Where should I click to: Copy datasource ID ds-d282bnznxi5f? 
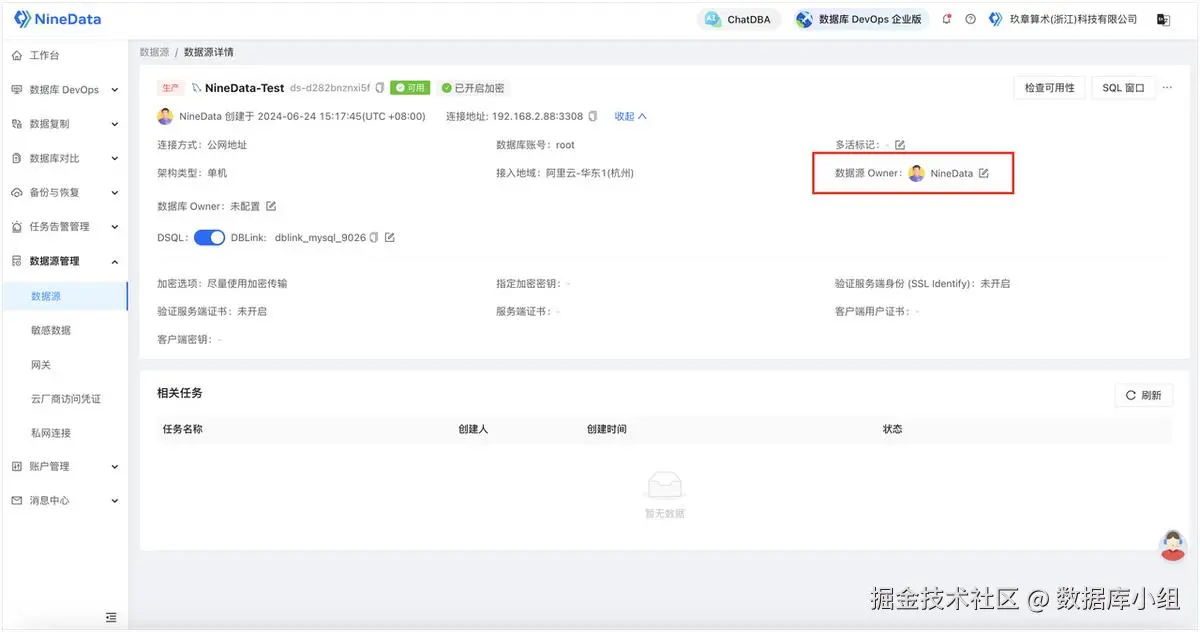[x=380, y=88]
